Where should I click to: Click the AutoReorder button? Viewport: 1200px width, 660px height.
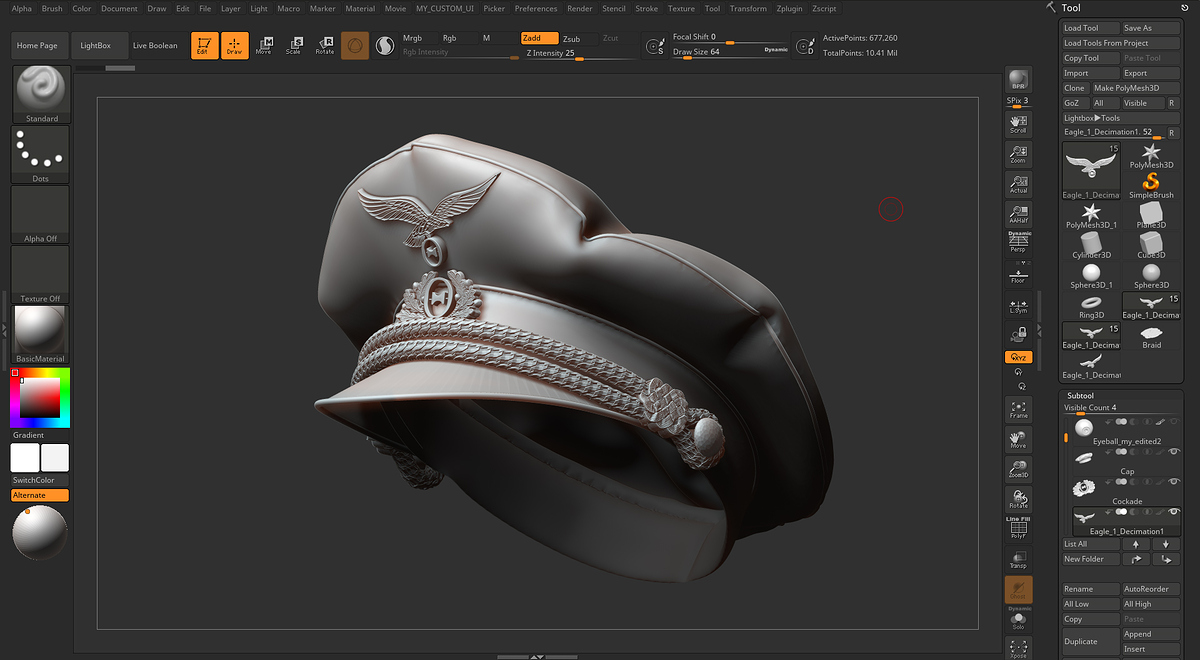(1150, 589)
